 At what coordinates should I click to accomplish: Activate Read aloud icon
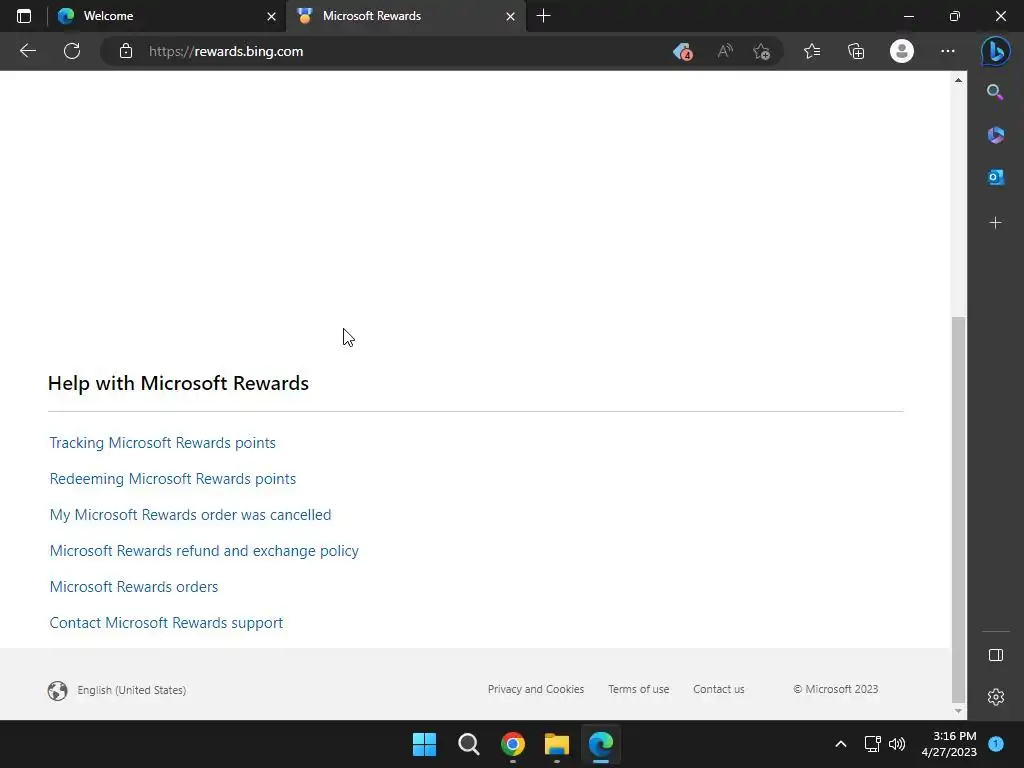pos(725,51)
